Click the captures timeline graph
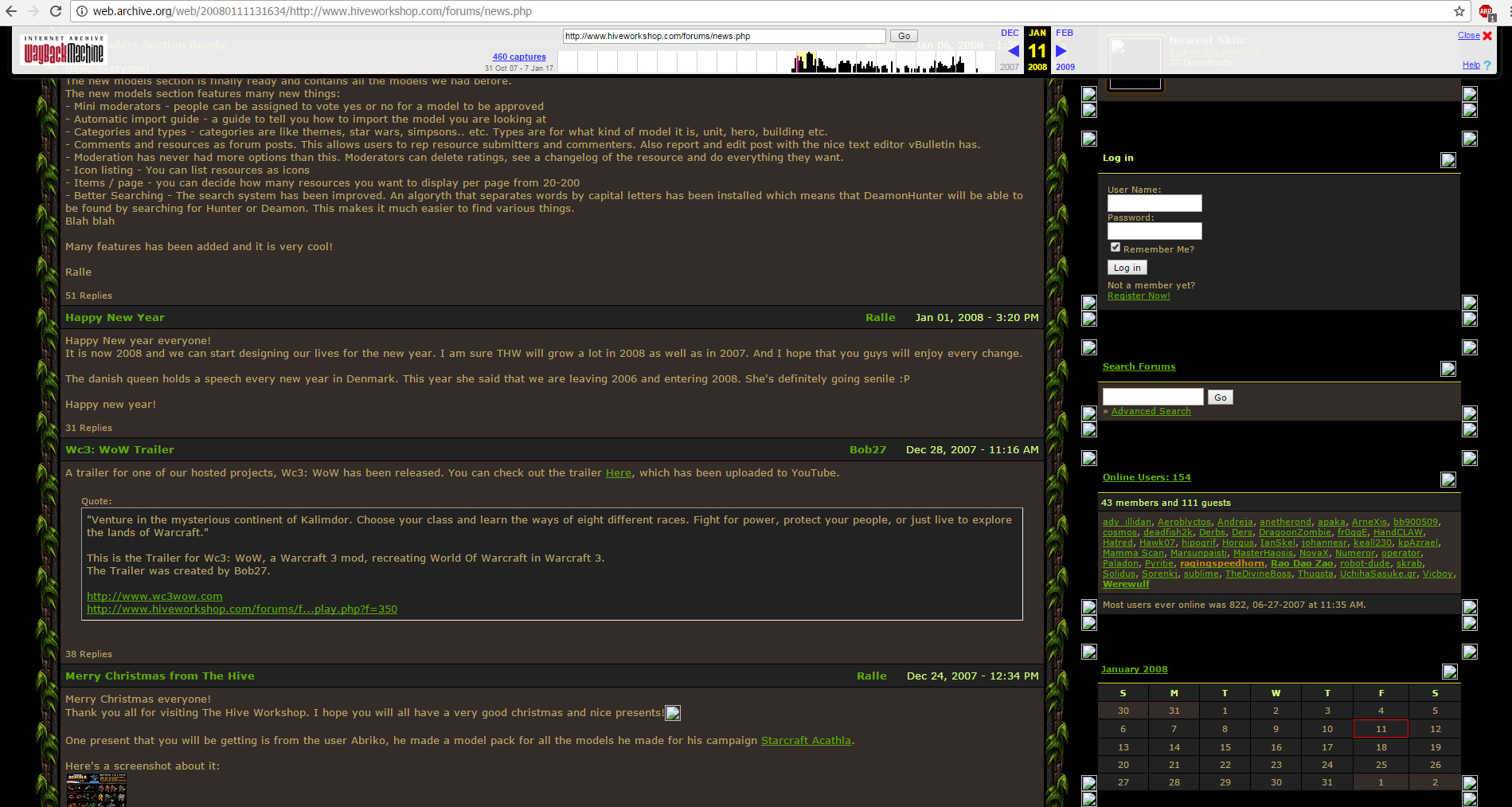This screenshot has width=1512, height=807. (x=776, y=62)
